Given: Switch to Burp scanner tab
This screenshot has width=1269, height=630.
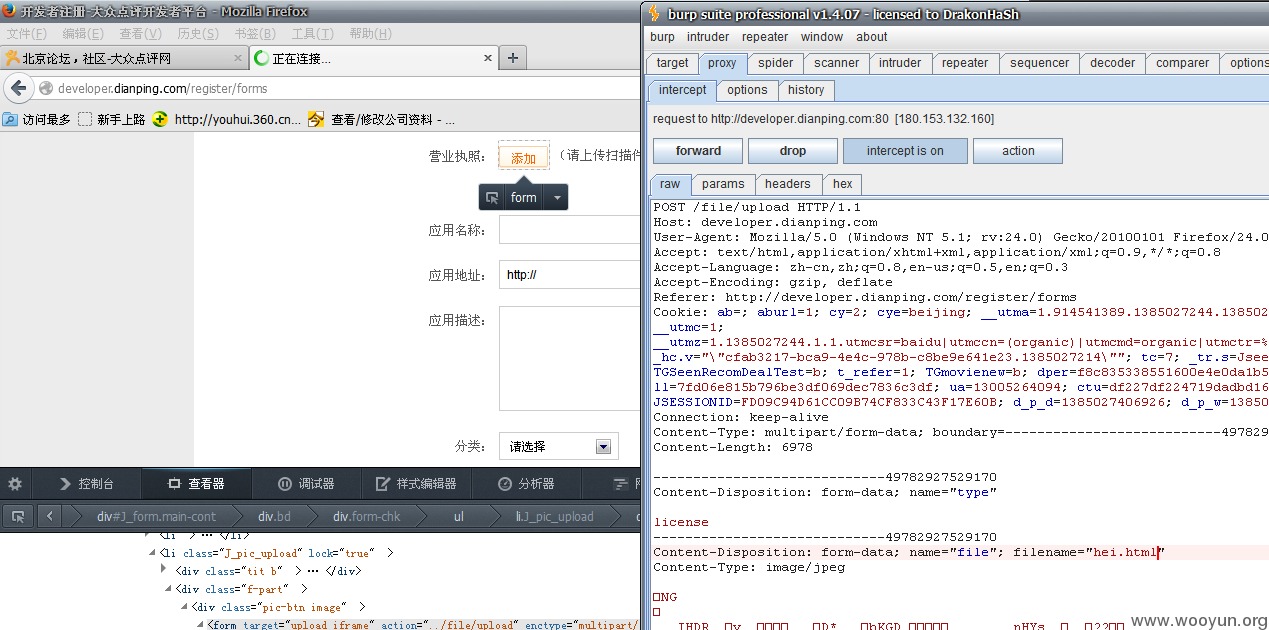Looking at the screenshot, I should pyautogui.click(x=836, y=63).
